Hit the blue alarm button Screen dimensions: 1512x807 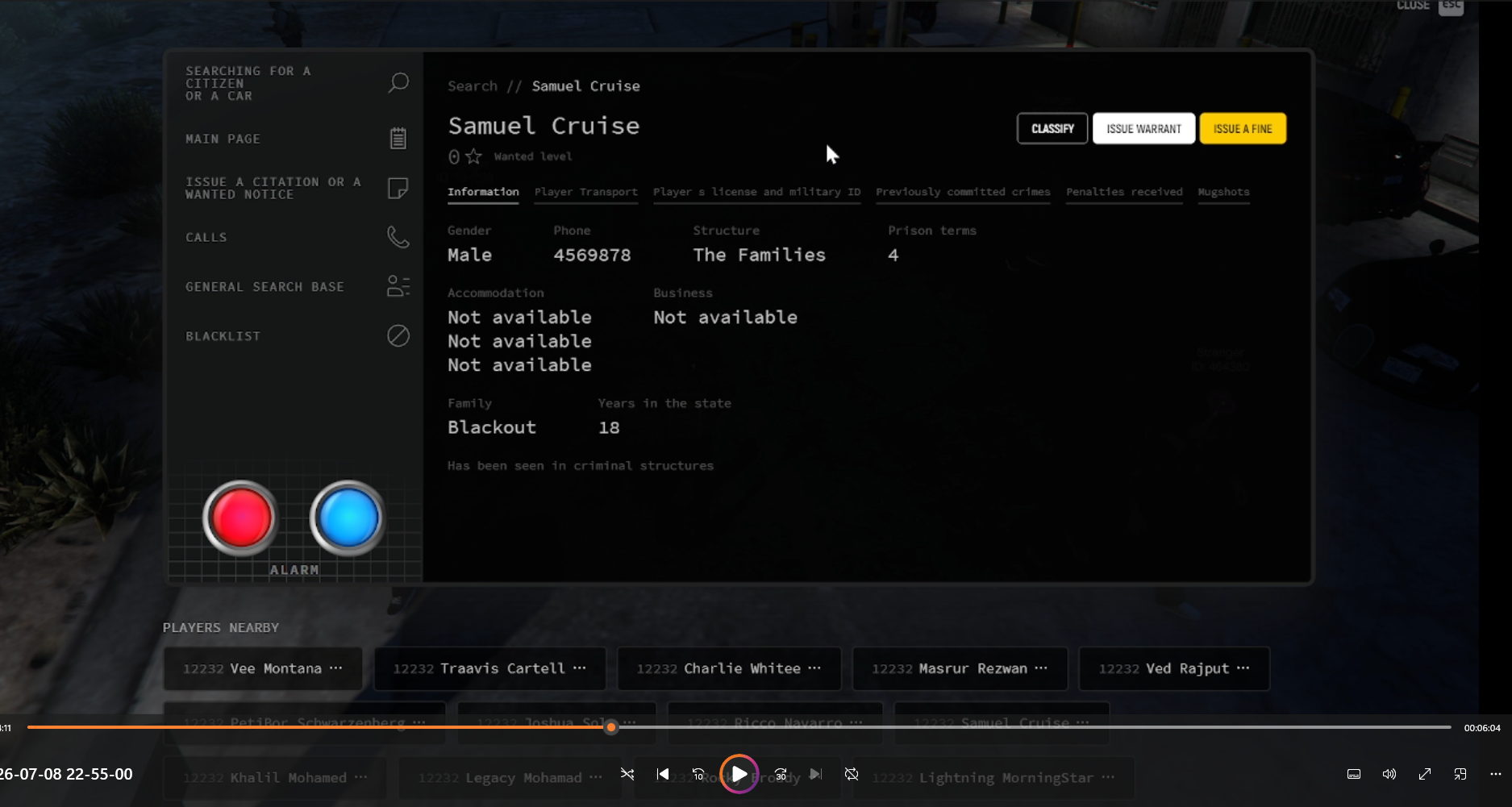point(348,518)
